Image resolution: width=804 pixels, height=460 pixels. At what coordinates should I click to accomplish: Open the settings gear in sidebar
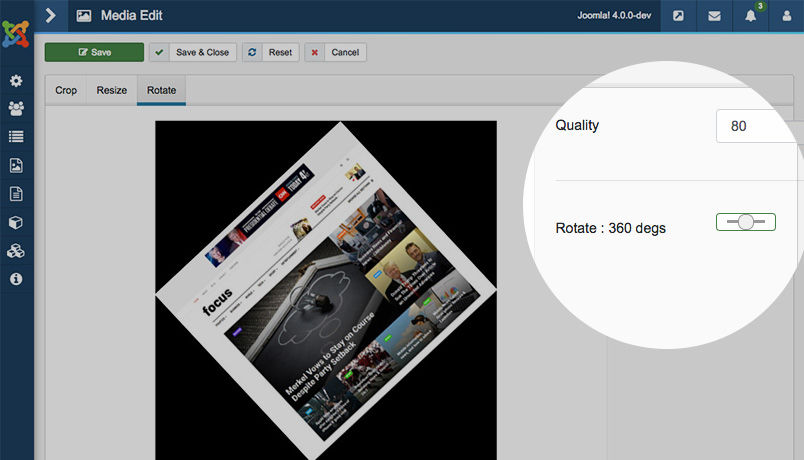16,81
